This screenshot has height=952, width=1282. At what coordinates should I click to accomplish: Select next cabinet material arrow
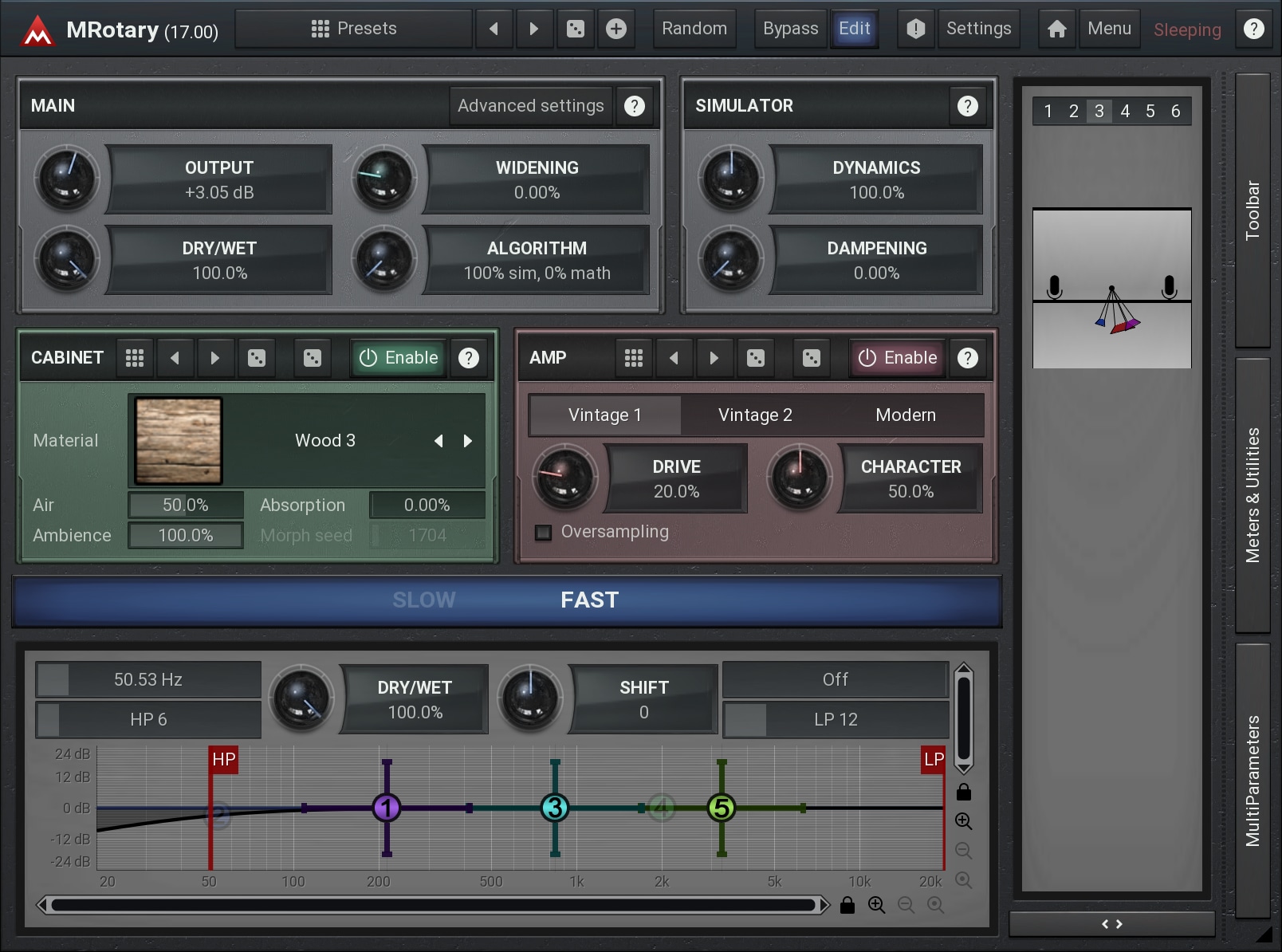tap(468, 441)
